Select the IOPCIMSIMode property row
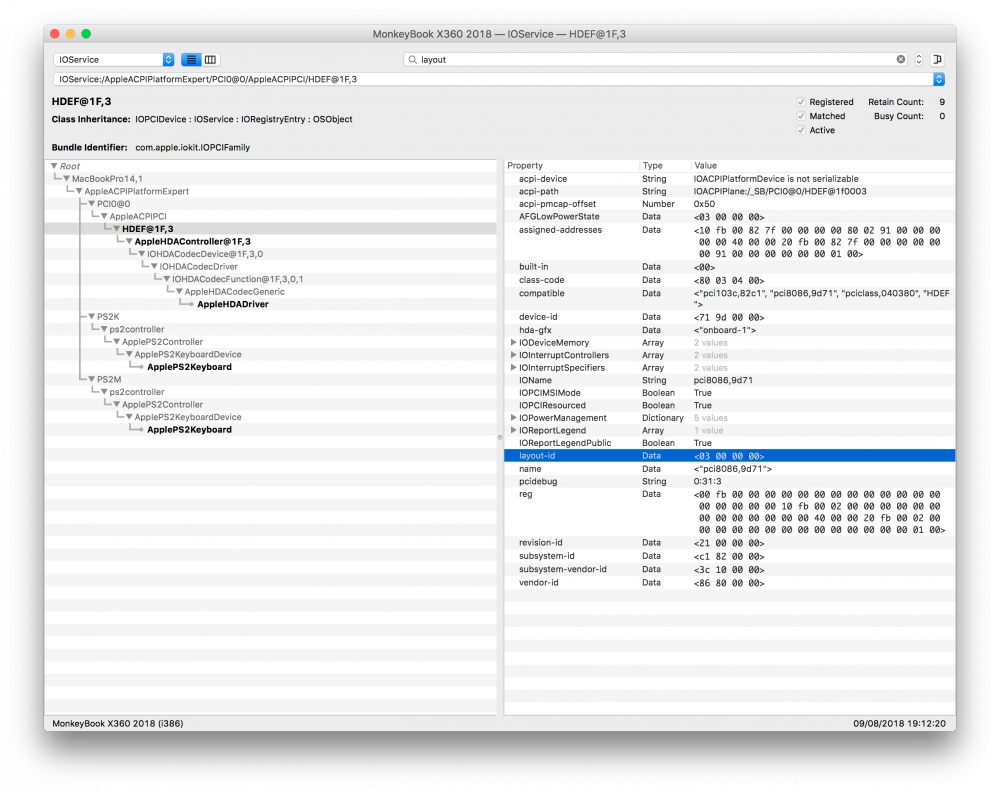The height and width of the screenshot is (794, 1000). point(730,393)
